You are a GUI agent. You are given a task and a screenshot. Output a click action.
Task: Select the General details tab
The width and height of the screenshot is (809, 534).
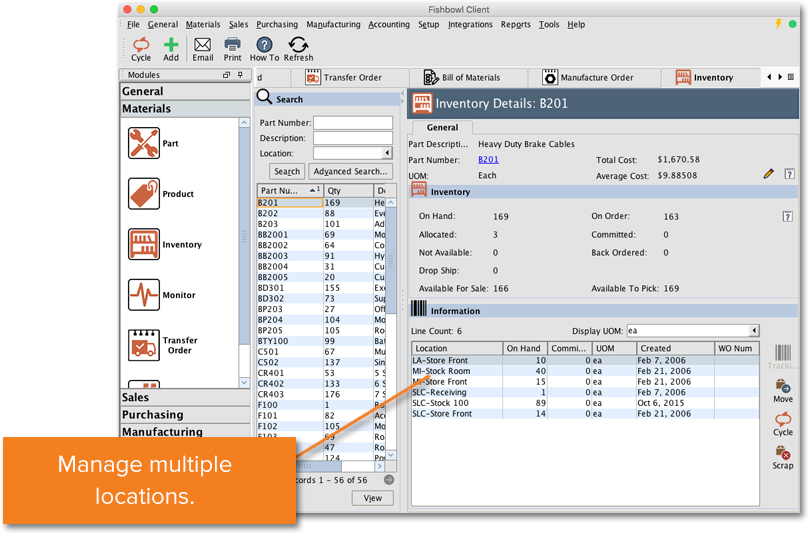click(x=442, y=127)
